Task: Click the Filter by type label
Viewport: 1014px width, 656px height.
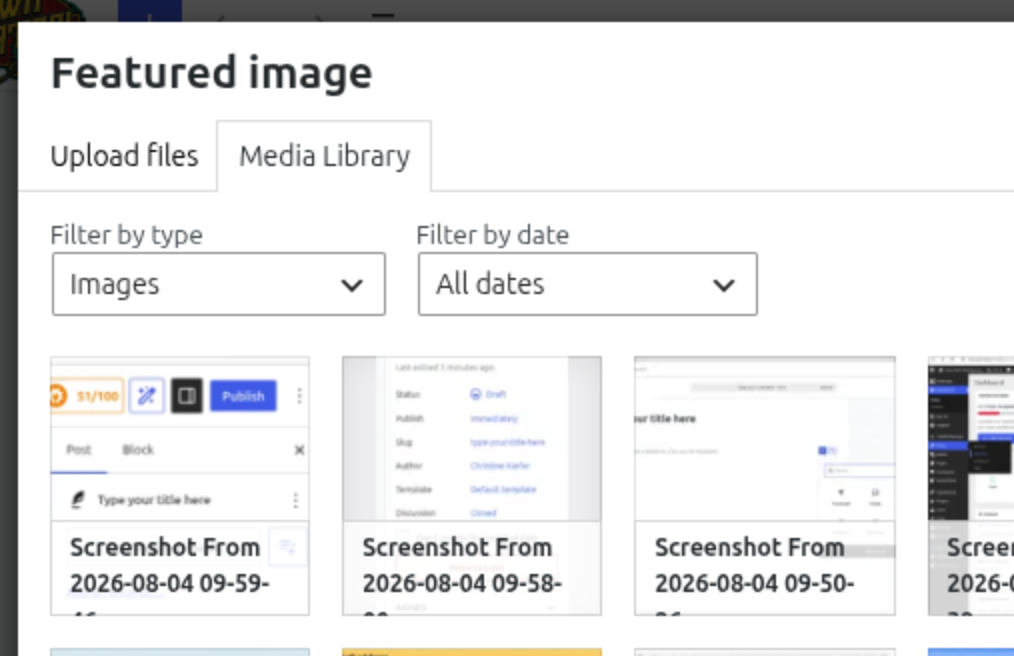Action: point(127,234)
